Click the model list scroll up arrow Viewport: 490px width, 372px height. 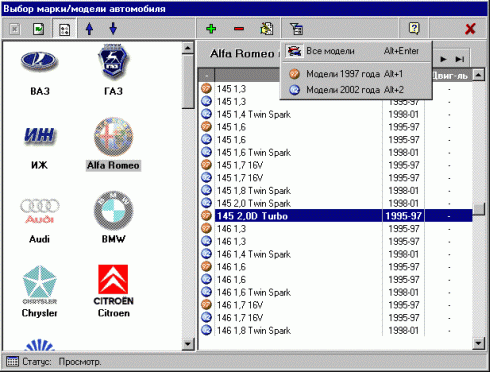pyautogui.click(x=479, y=75)
